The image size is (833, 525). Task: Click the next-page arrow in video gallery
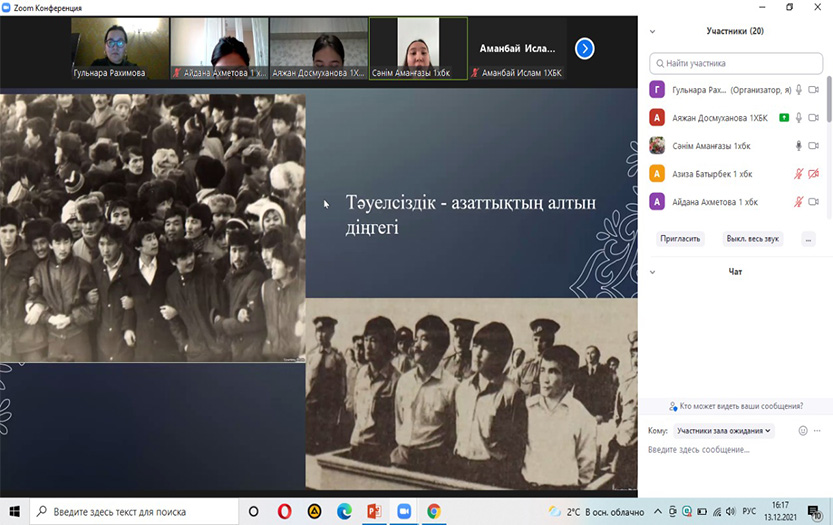tap(585, 48)
